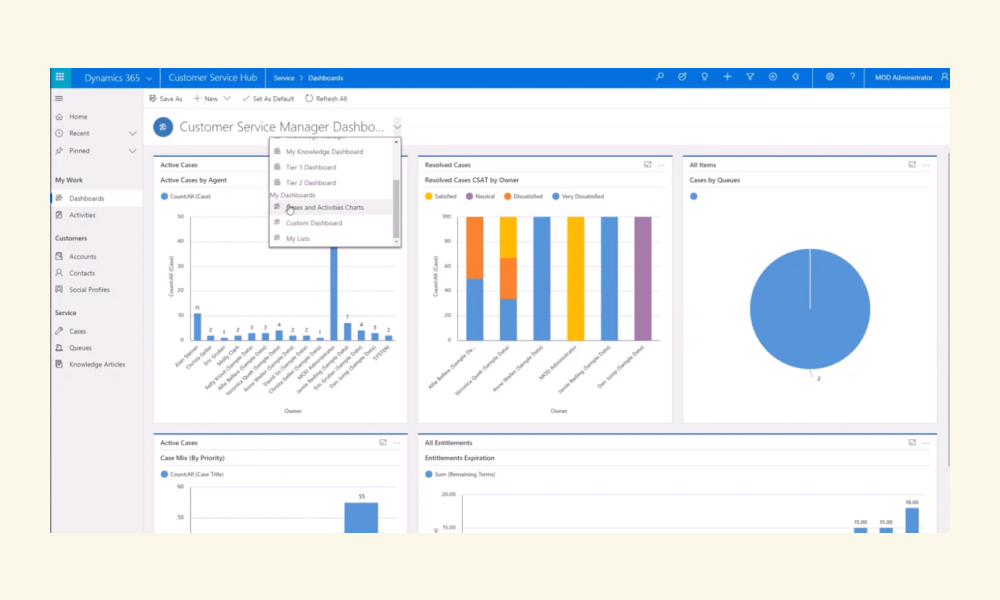The height and width of the screenshot is (600, 1000).
Task: Expand the Pinned section chevron
Action: [x=133, y=151]
